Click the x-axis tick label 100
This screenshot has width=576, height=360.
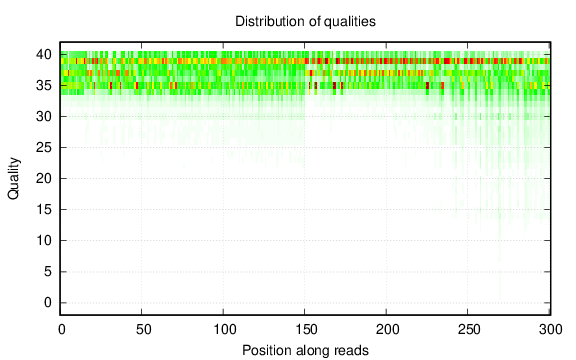[x=225, y=330]
